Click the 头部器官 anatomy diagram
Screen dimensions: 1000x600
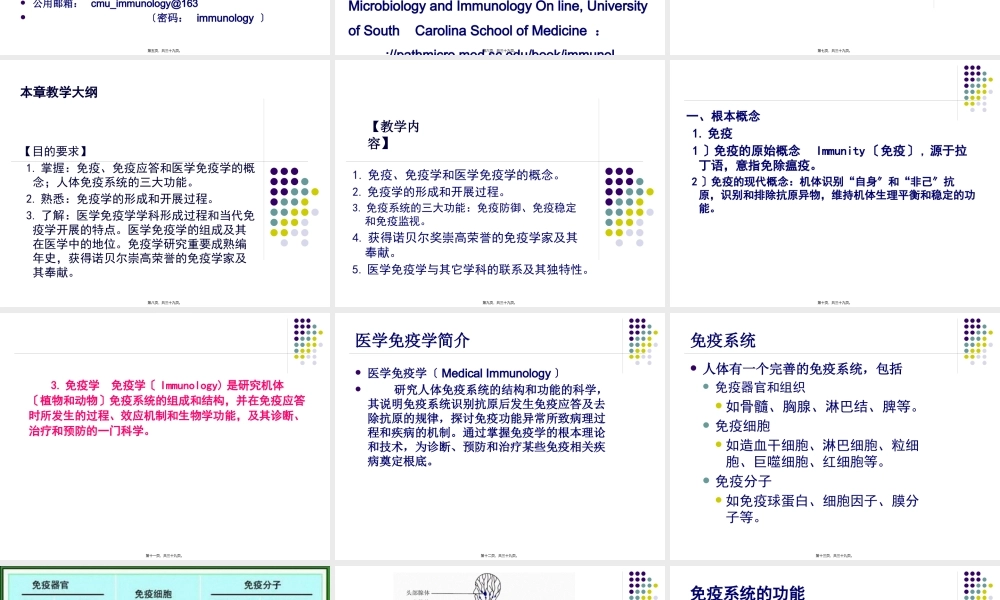pyautogui.click(x=487, y=585)
